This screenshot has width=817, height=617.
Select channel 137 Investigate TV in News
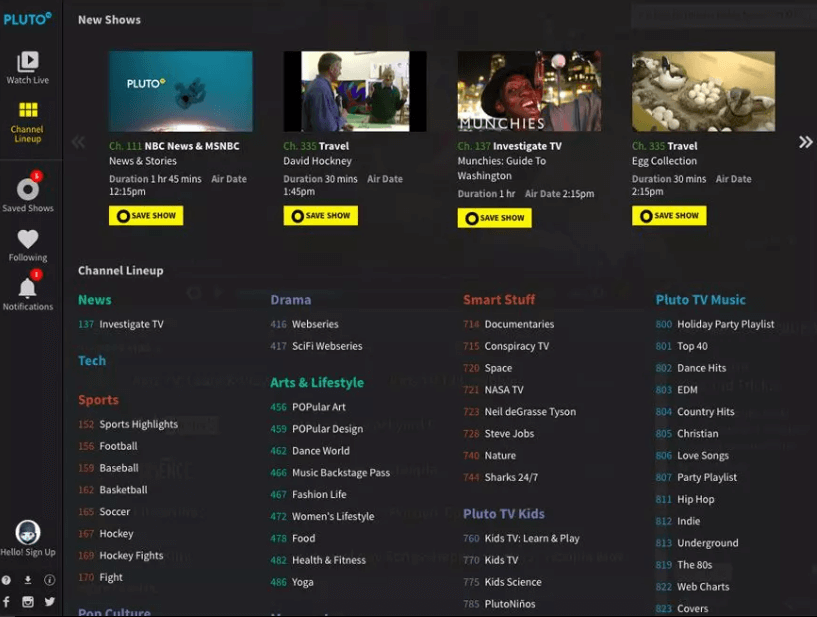[121, 324]
